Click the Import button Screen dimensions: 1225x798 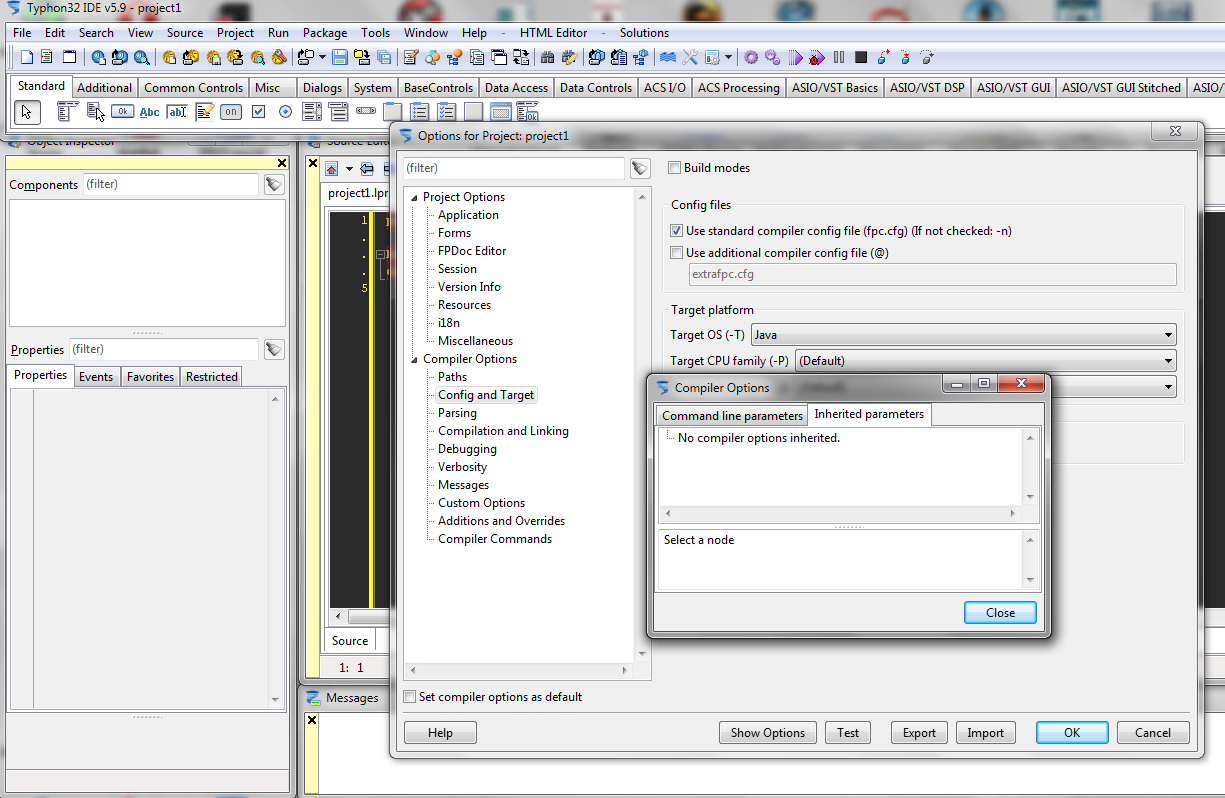(x=985, y=733)
